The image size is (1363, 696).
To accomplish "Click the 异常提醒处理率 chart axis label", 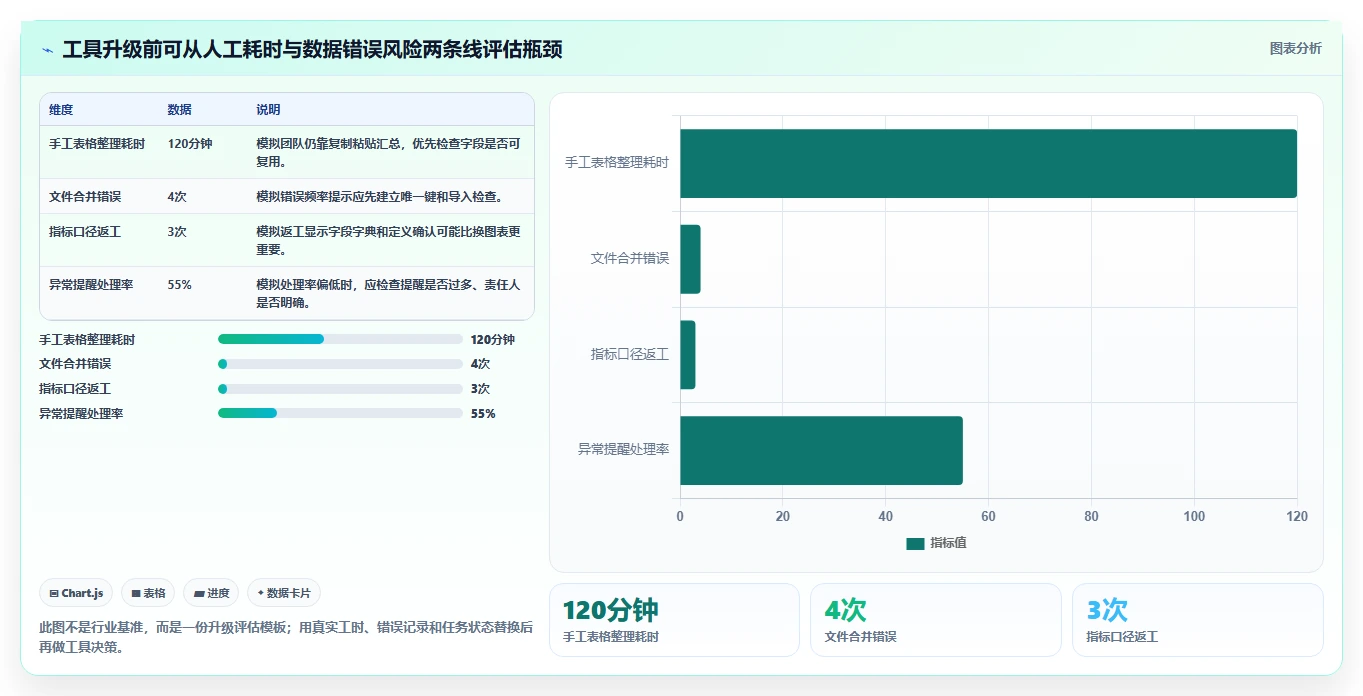I will pos(623,450).
